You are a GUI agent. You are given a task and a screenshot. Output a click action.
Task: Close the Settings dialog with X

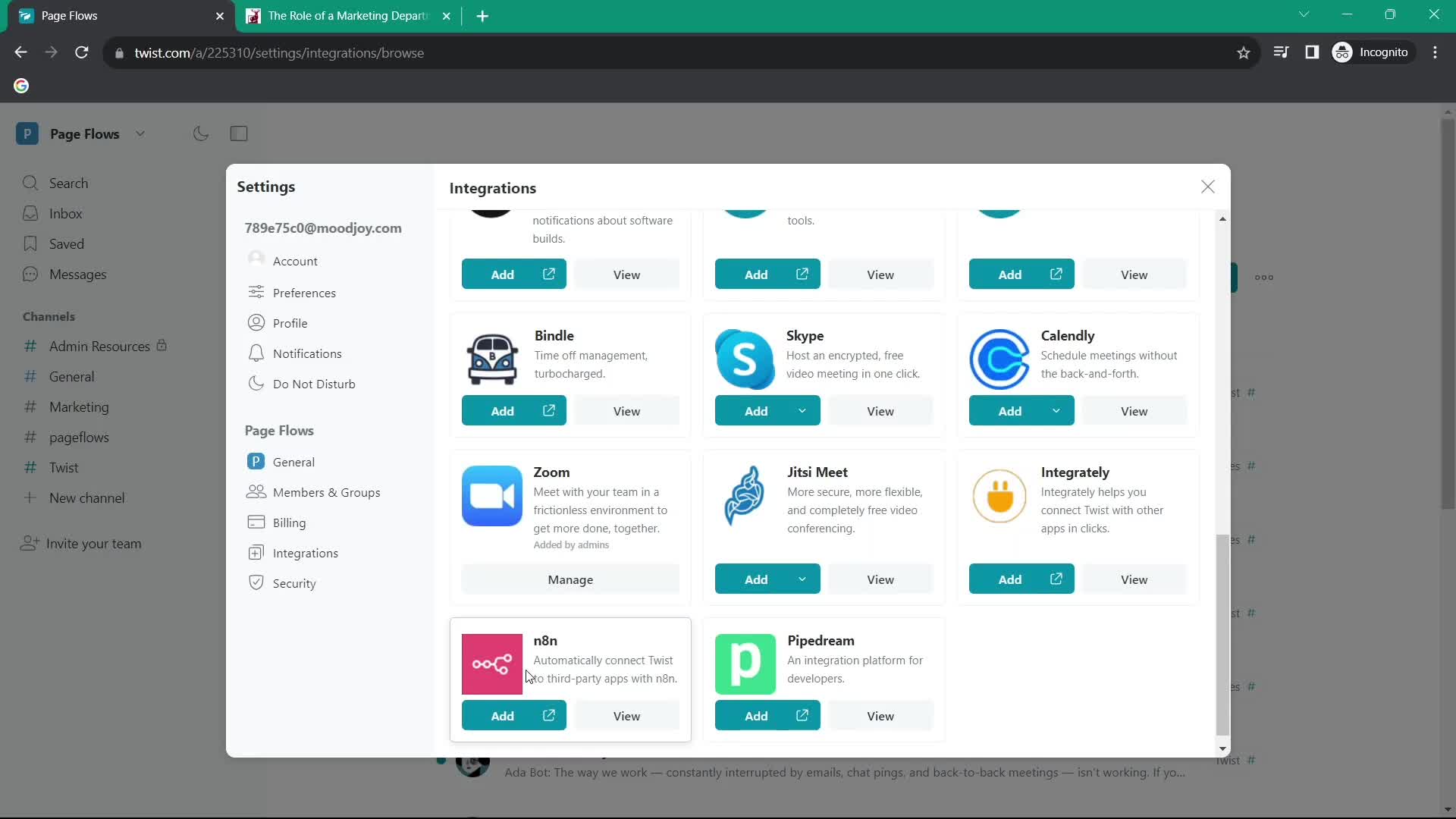point(1208,187)
